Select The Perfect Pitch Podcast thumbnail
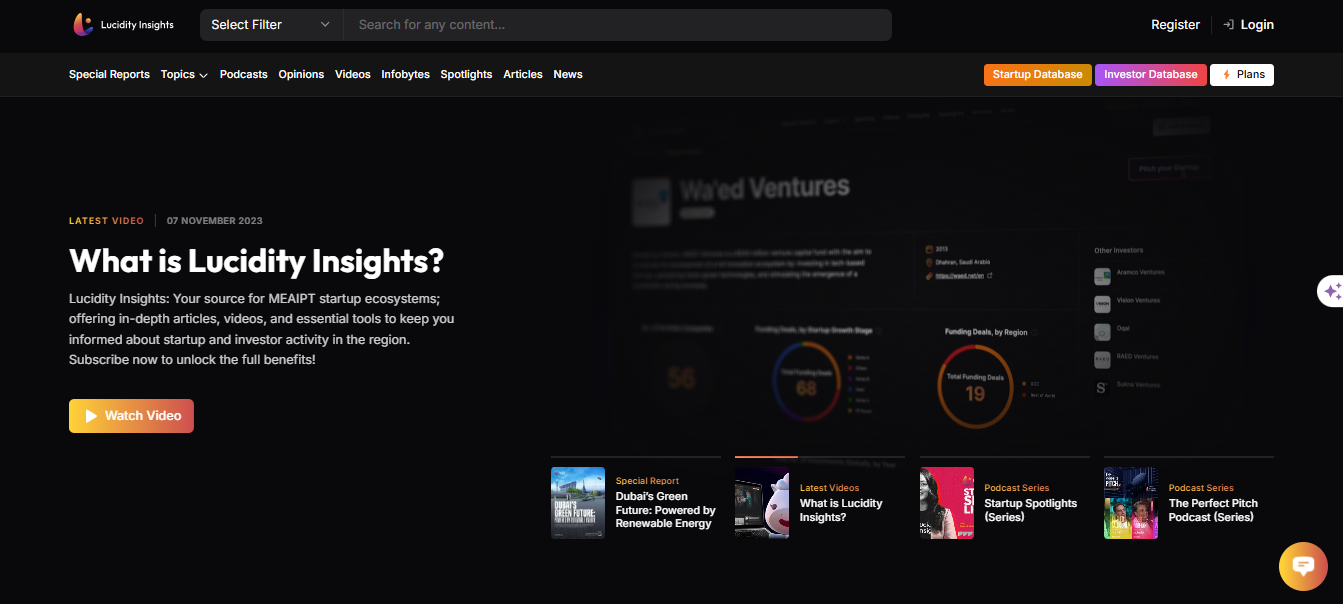This screenshot has height=604, width=1343. [x=1131, y=503]
